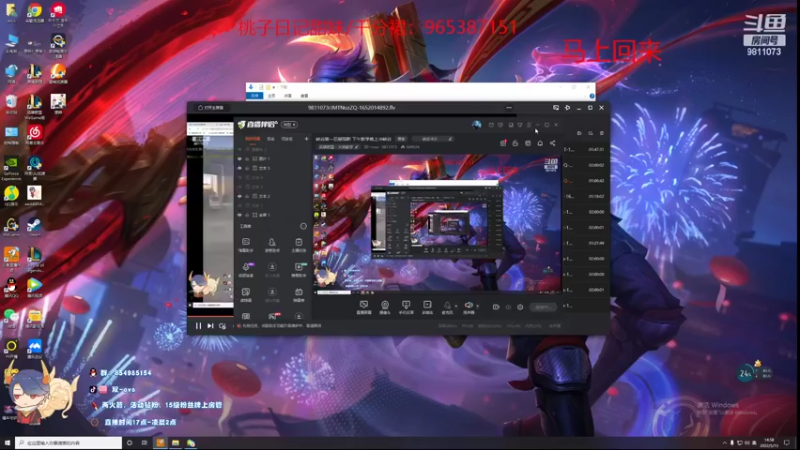This screenshot has height=450, width=800.
Task: Open the clipboard toolbox tool in top row
Action: point(298,244)
